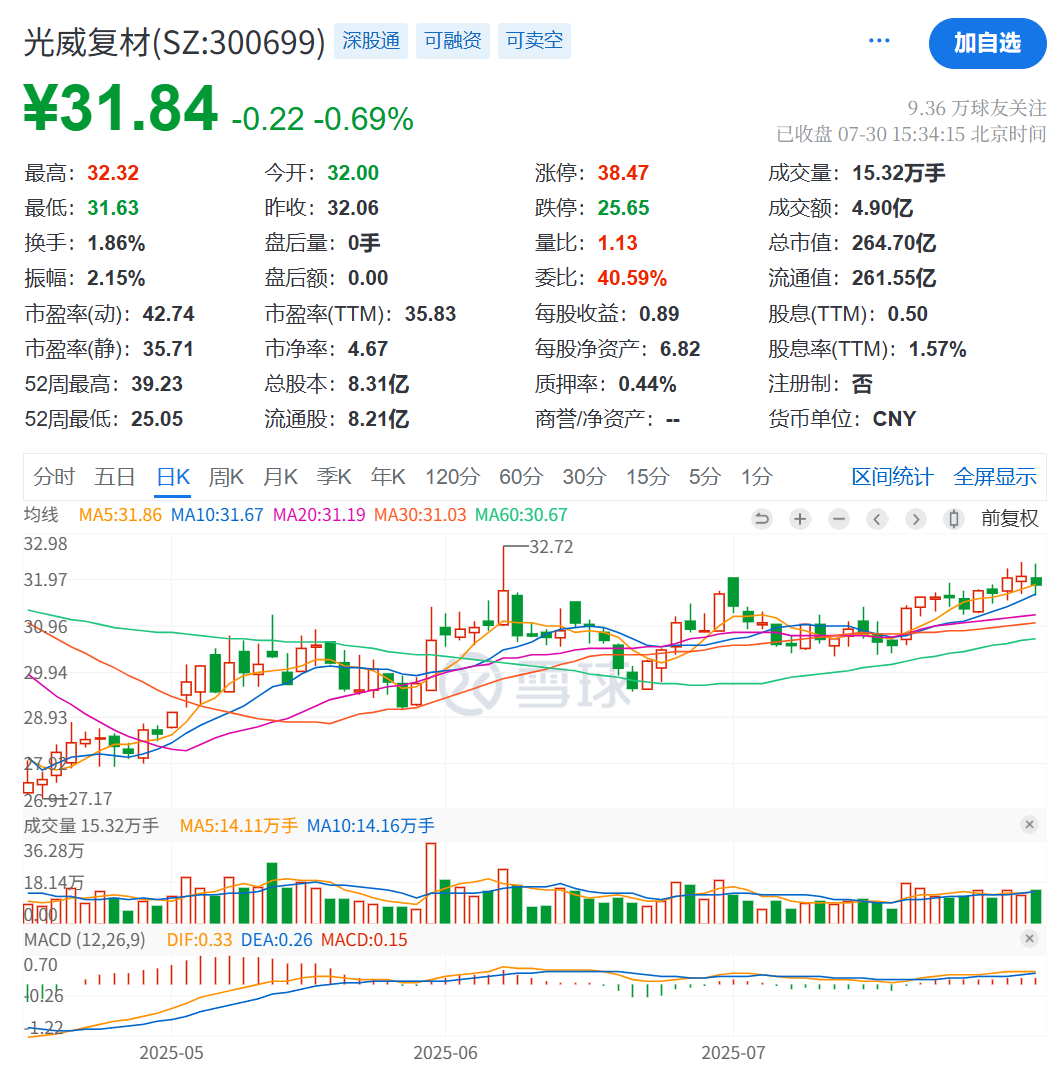Select the 日K tab
This screenshot has height=1073, width=1059.
(x=173, y=477)
